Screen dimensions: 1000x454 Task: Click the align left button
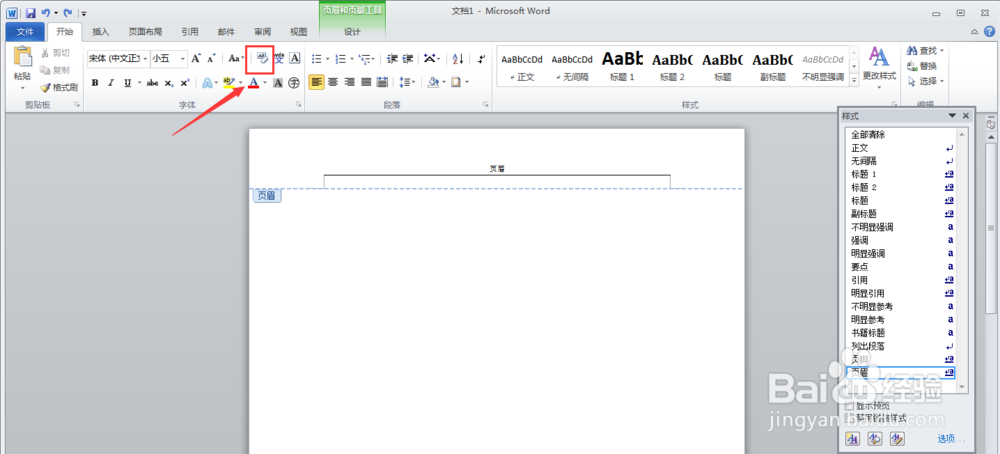pyautogui.click(x=317, y=82)
